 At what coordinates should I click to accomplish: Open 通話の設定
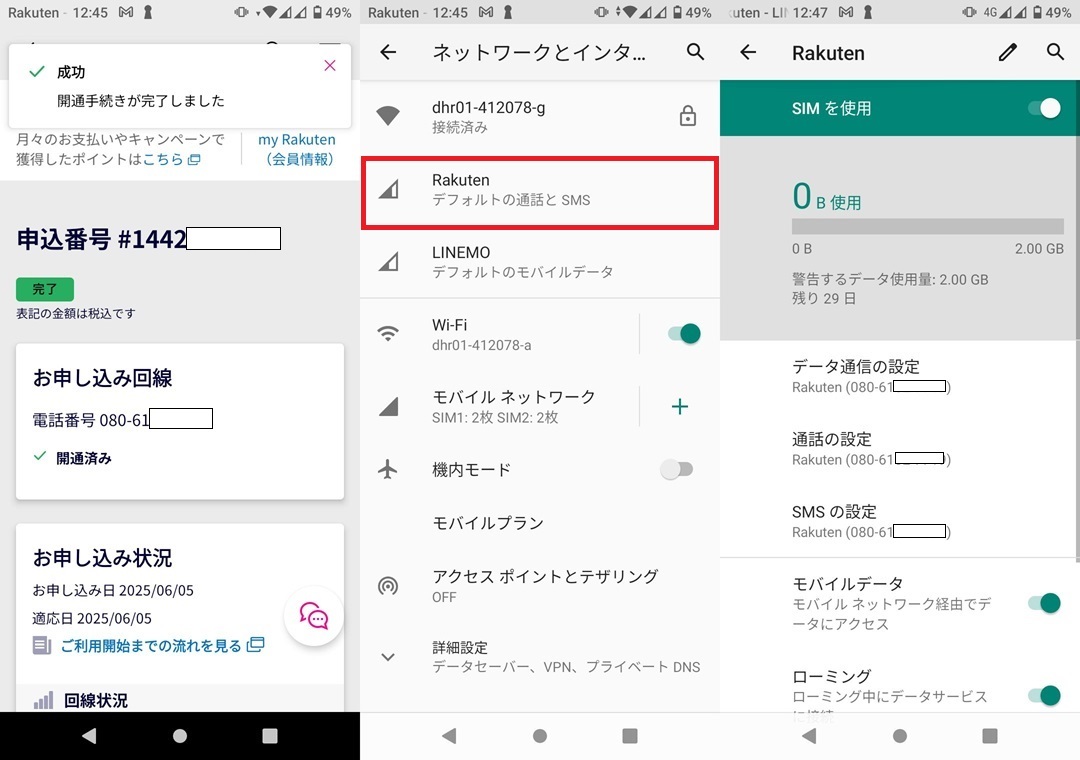point(900,449)
